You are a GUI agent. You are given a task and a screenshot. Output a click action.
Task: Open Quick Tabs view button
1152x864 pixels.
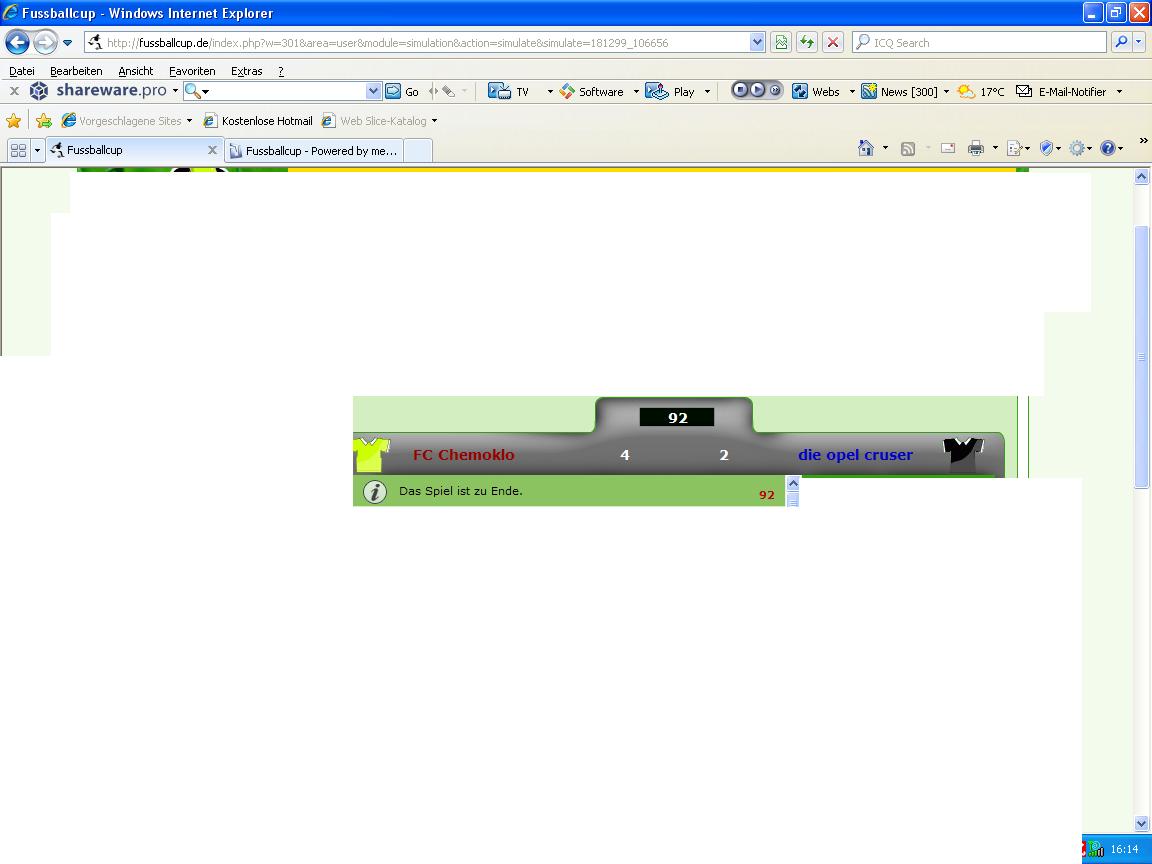(18, 150)
